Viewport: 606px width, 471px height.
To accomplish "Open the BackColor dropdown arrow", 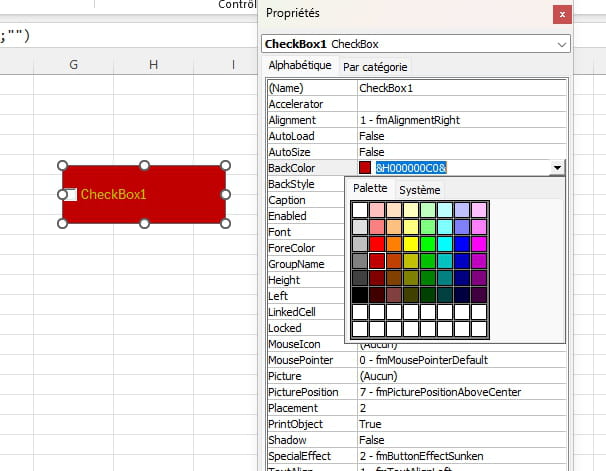I will [557, 168].
